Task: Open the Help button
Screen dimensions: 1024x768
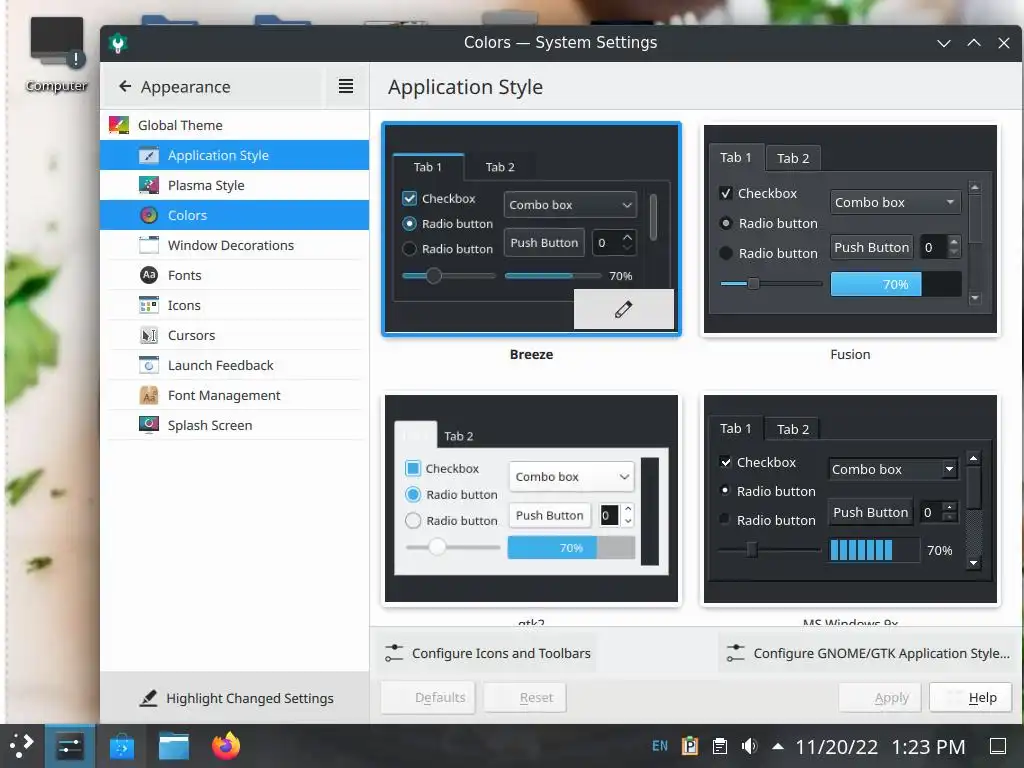Action: tap(970, 697)
